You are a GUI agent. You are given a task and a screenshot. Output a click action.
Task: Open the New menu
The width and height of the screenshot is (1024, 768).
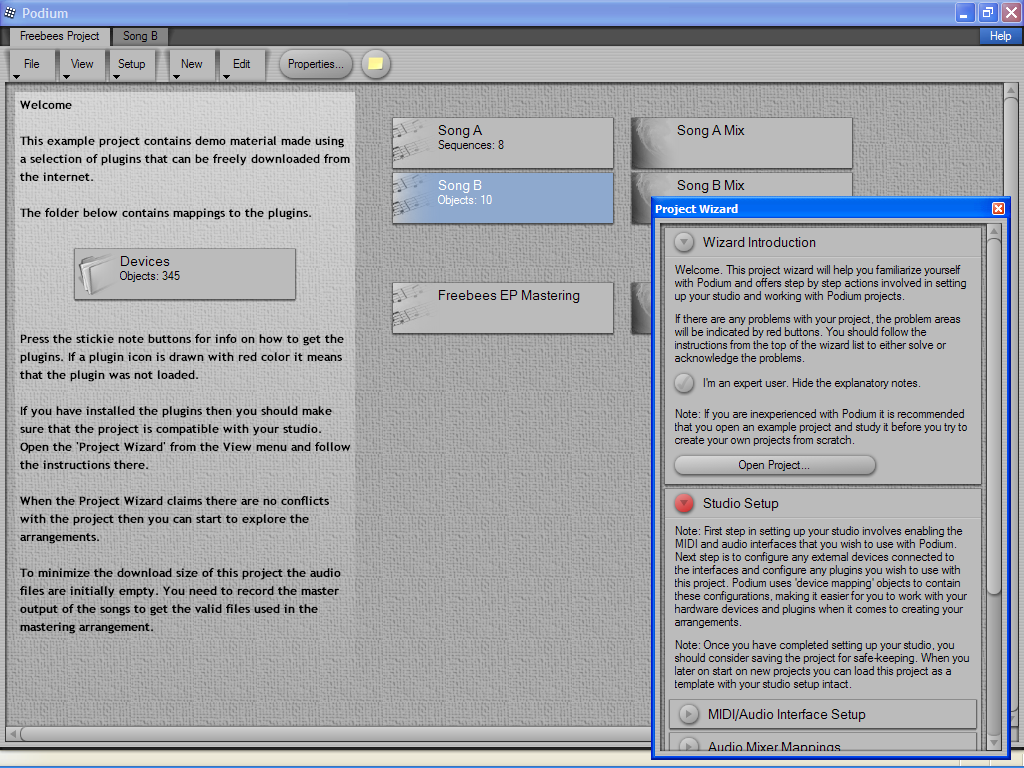point(191,65)
